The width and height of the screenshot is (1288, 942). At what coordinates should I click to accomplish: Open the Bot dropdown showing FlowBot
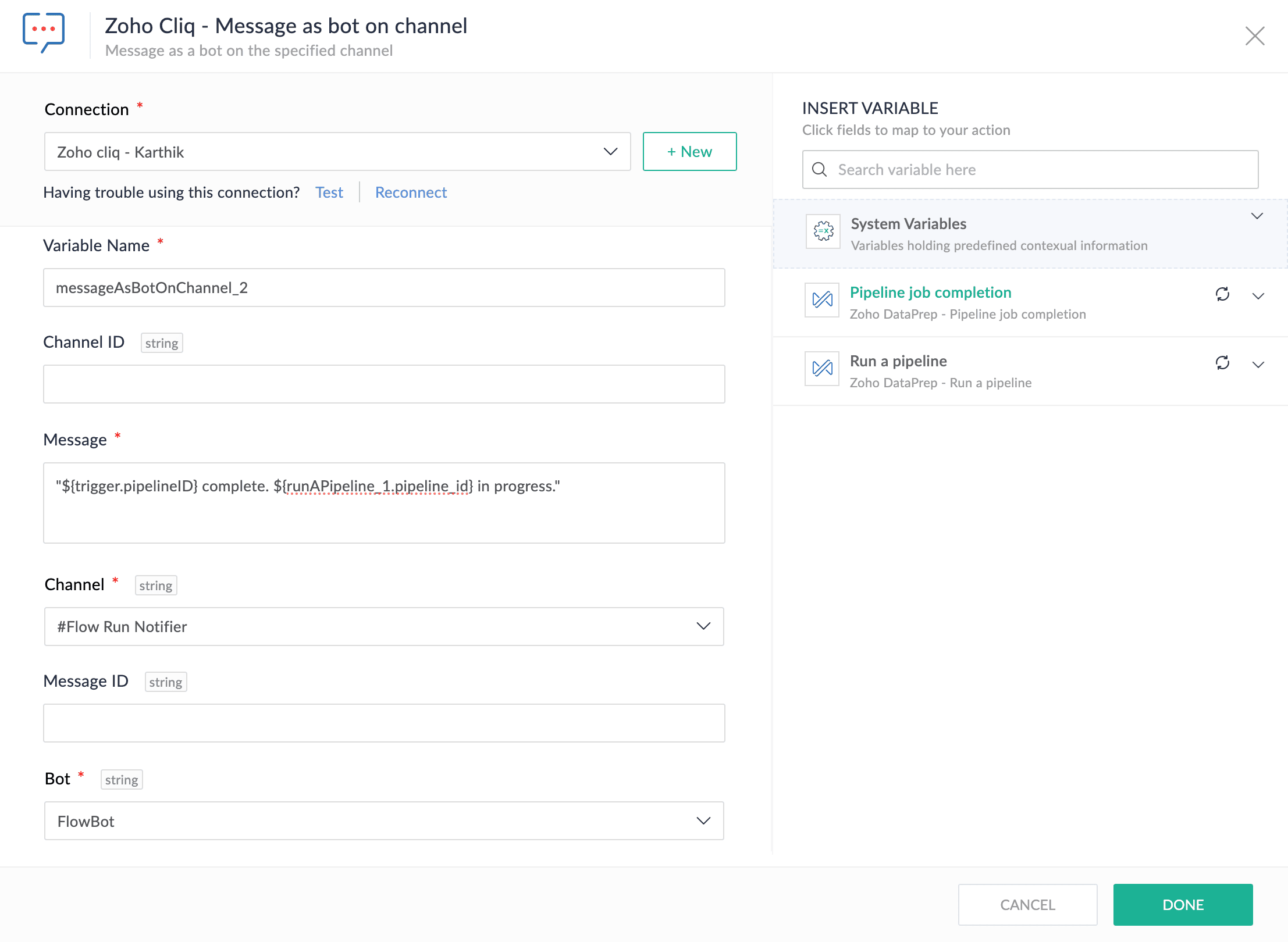coord(384,821)
